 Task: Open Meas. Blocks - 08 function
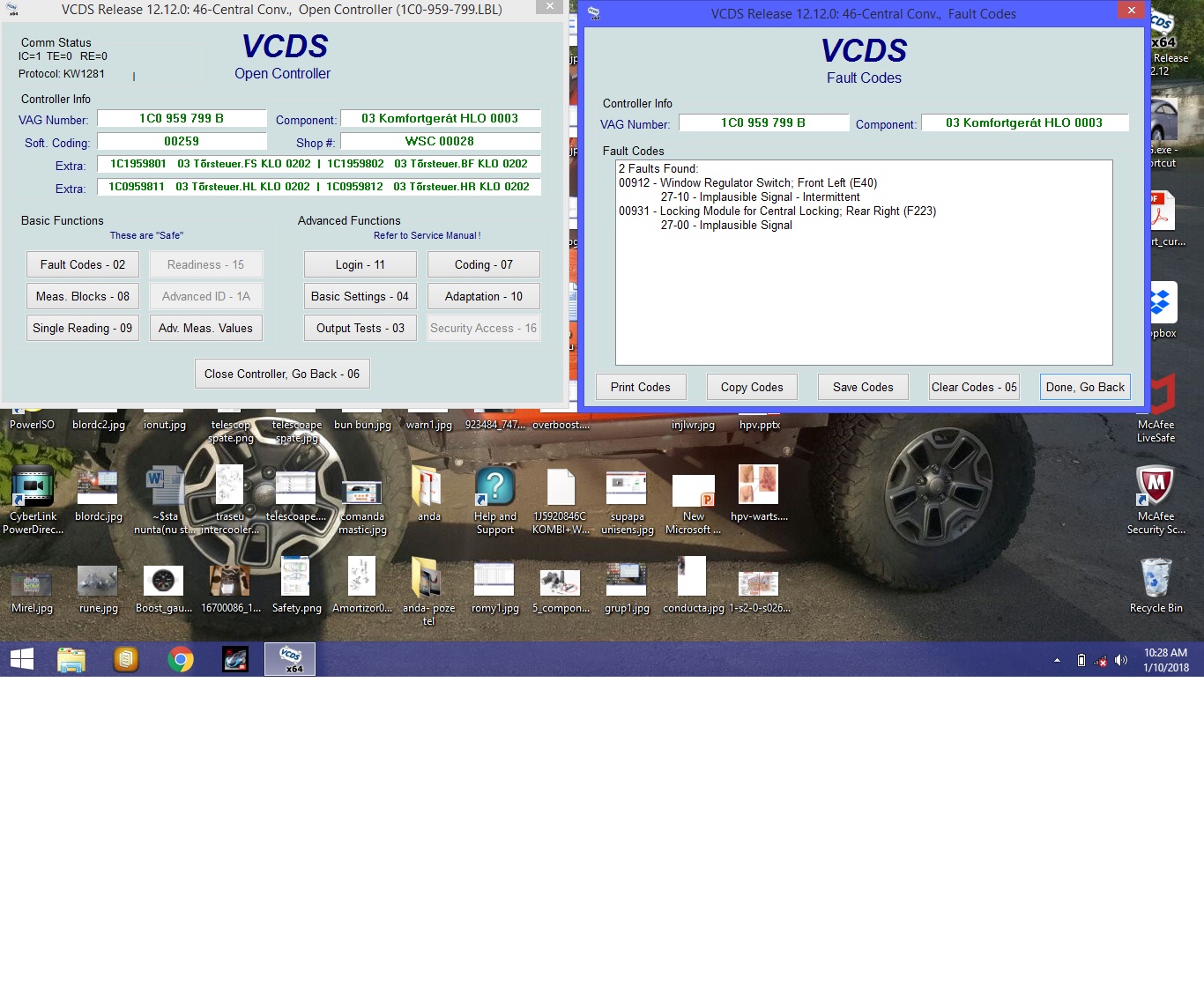[x=83, y=296]
